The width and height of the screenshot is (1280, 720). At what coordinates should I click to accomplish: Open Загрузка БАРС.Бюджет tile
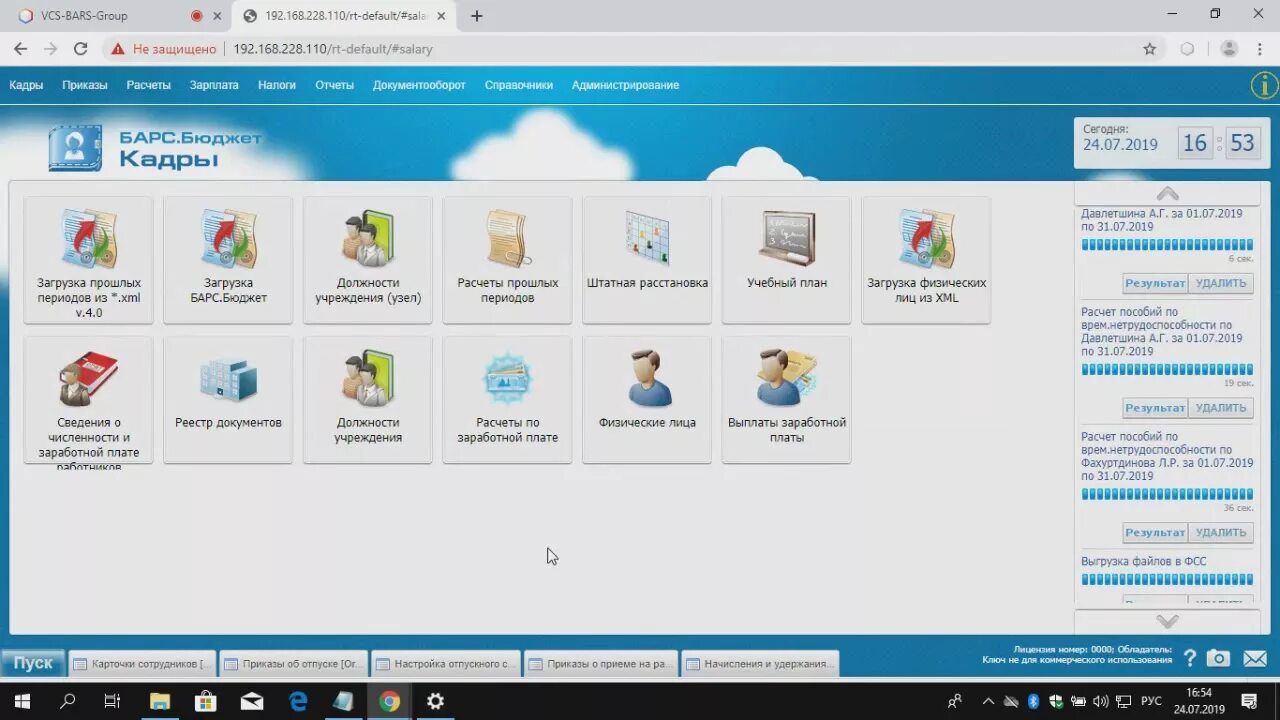coord(228,260)
